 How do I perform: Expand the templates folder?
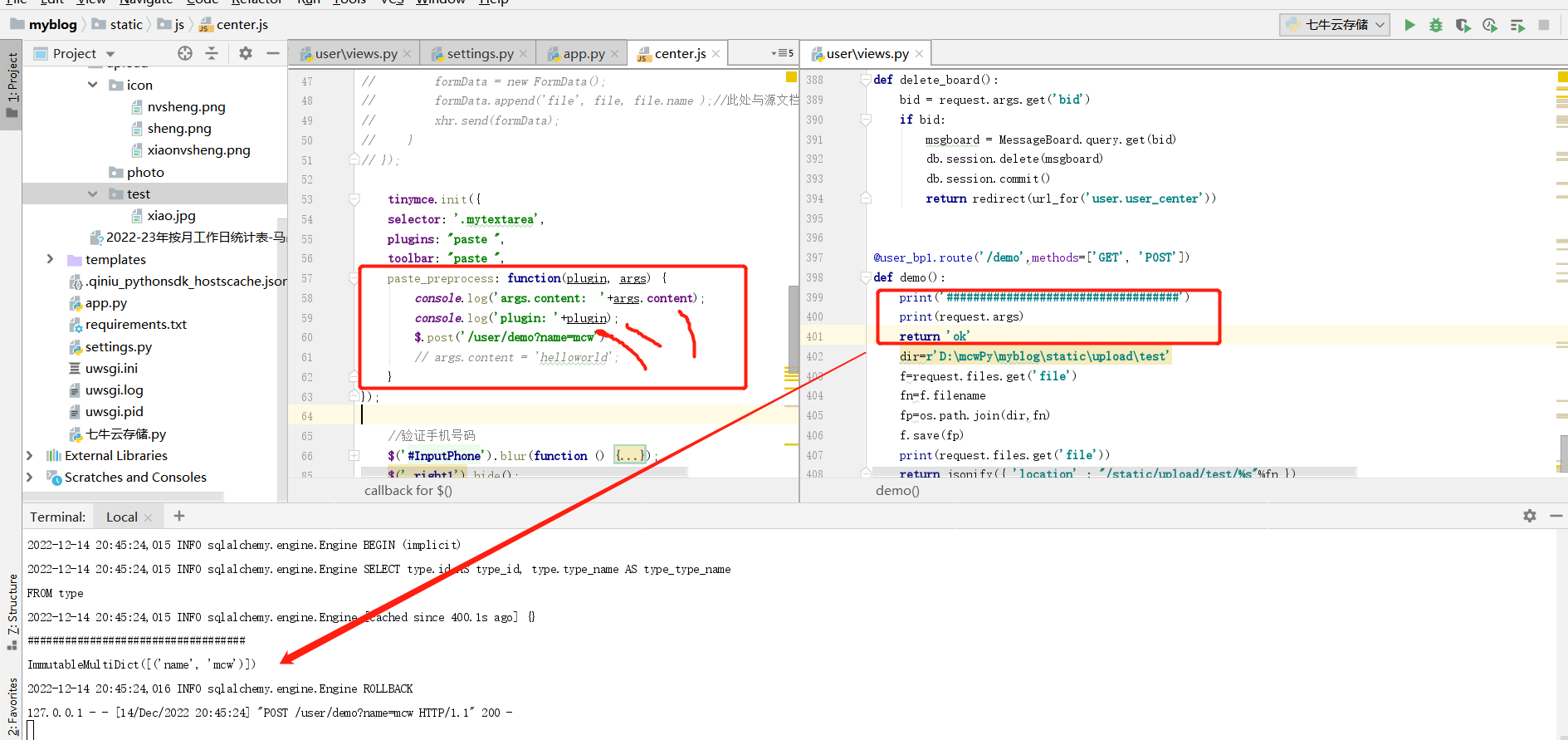pyautogui.click(x=51, y=259)
